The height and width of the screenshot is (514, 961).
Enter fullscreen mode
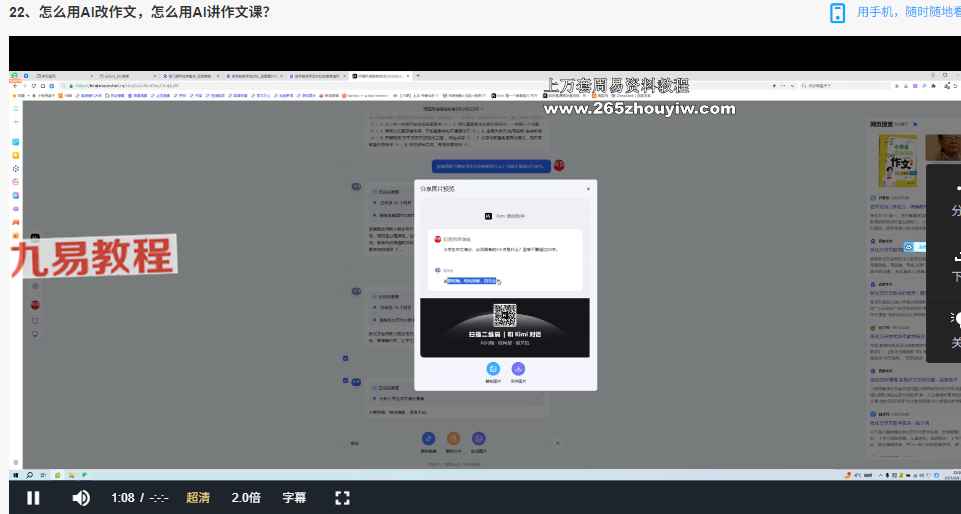tap(342, 497)
